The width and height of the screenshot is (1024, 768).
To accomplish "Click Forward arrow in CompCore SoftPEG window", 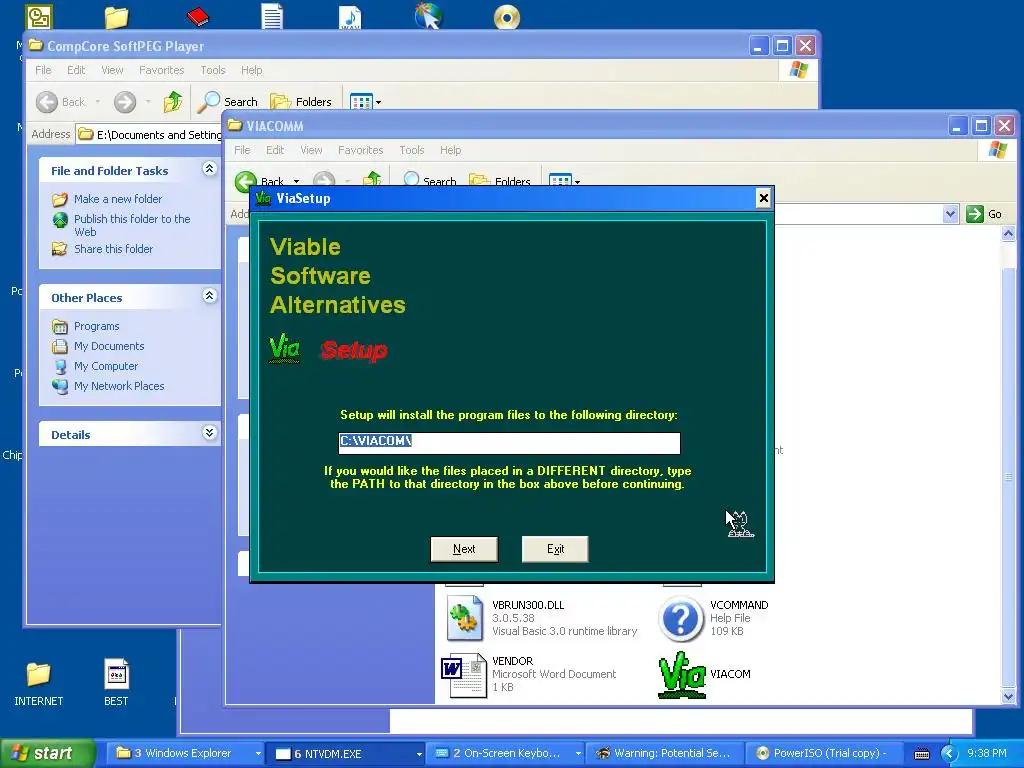I will pyautogui.click(x=125, y=102).
